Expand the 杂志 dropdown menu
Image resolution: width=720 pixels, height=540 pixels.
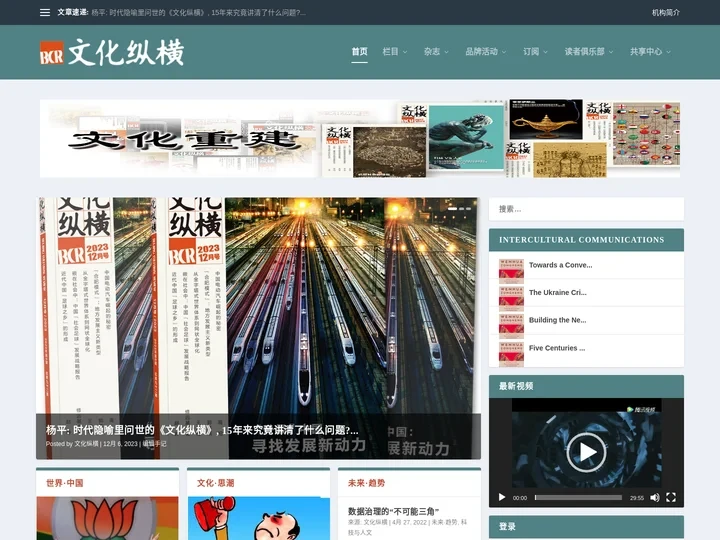coord(436,51)
